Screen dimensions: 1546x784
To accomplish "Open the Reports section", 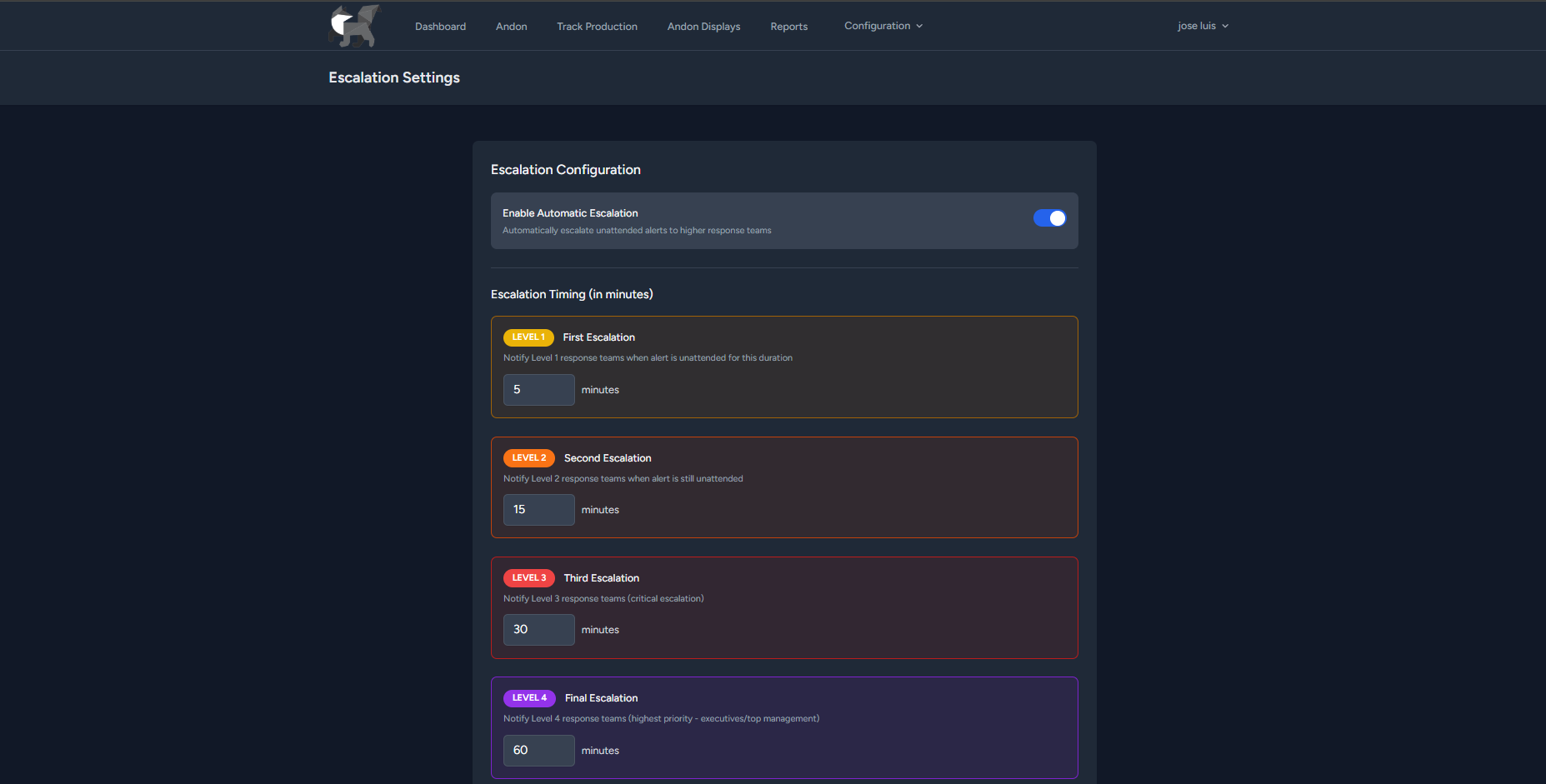I will (x=788, y=27).
